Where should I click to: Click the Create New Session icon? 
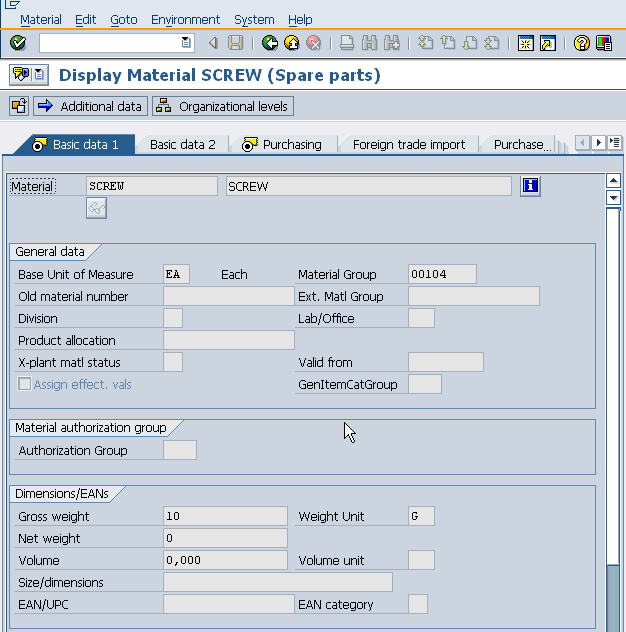tap(526, 43)
